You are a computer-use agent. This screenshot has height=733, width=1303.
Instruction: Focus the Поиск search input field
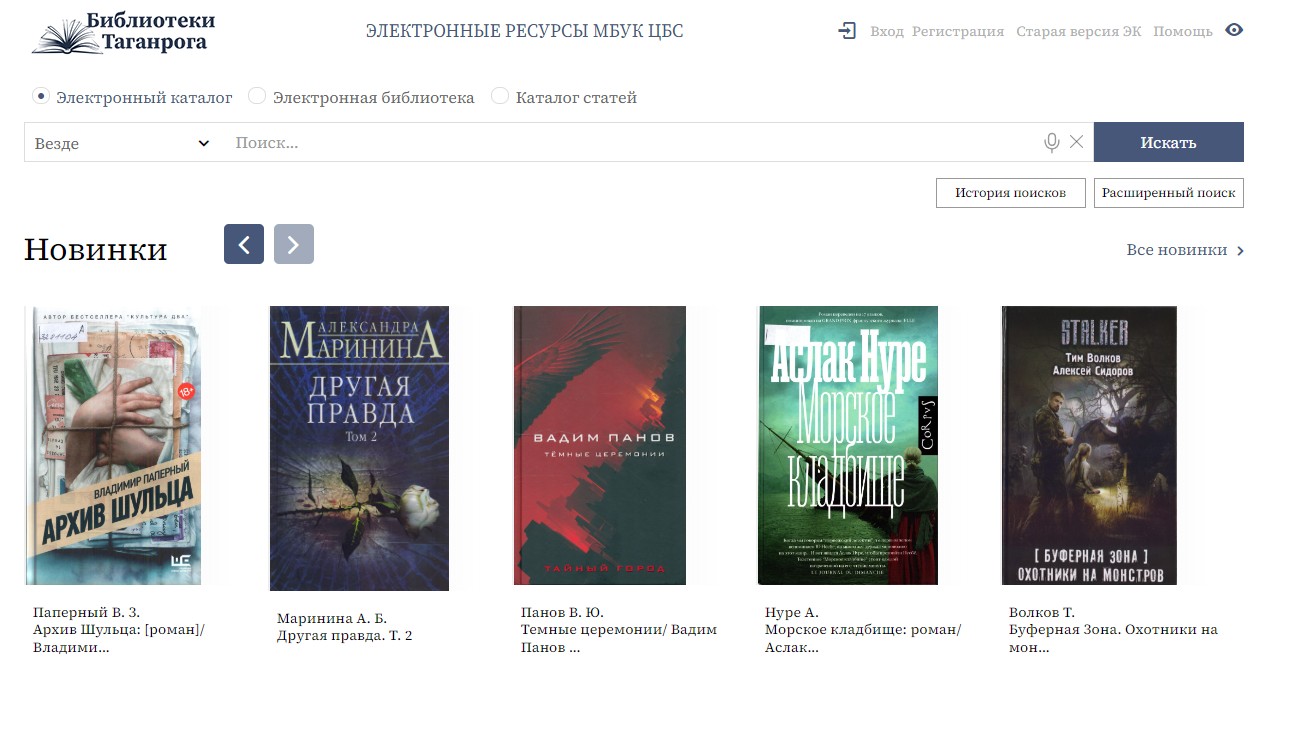tap(632, 143)
